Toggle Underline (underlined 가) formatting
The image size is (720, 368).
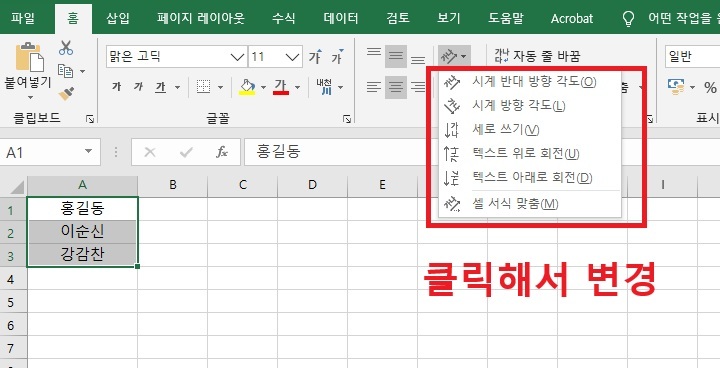click(160, 86)
